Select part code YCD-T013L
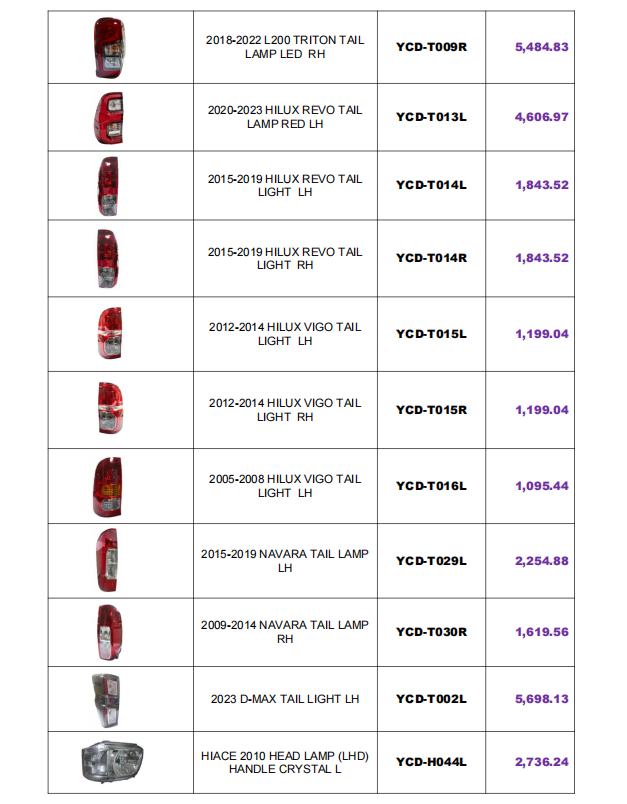Viewport: 627px width, 804px height. coord(431,117)
